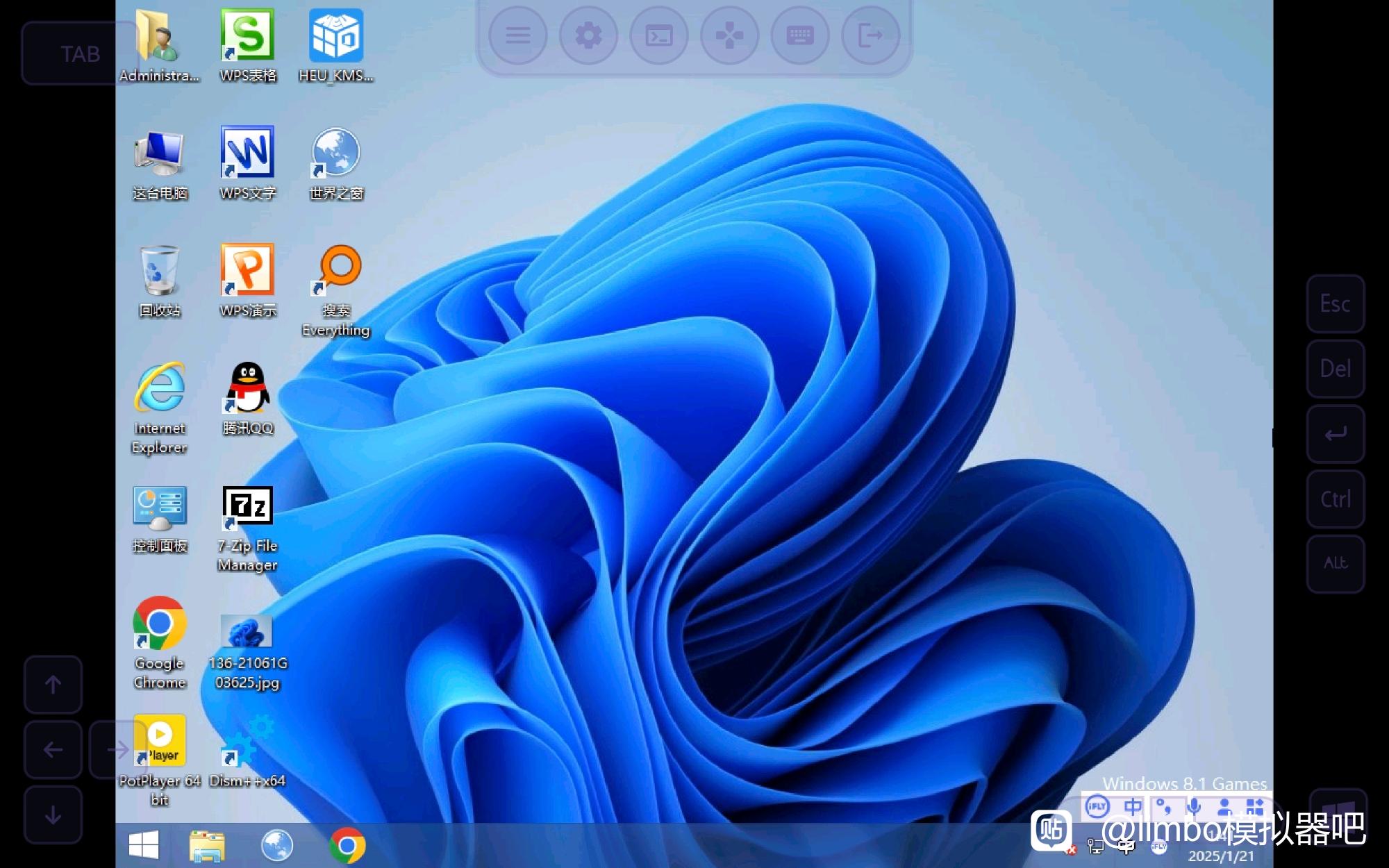Open Chrome from the taskbar

tap(347, 846)
